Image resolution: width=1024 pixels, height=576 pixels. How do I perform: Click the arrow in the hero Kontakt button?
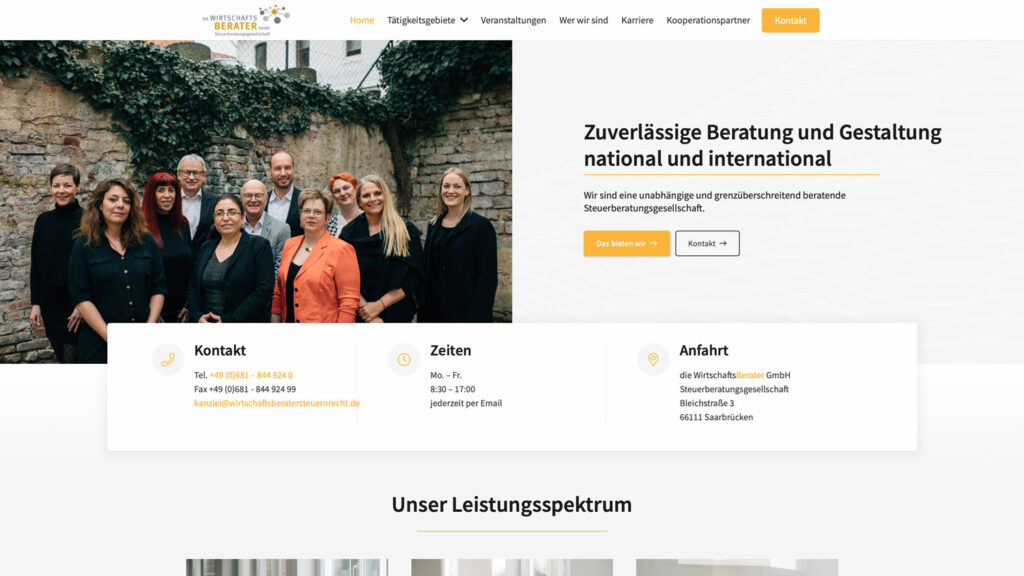(723, 243)
